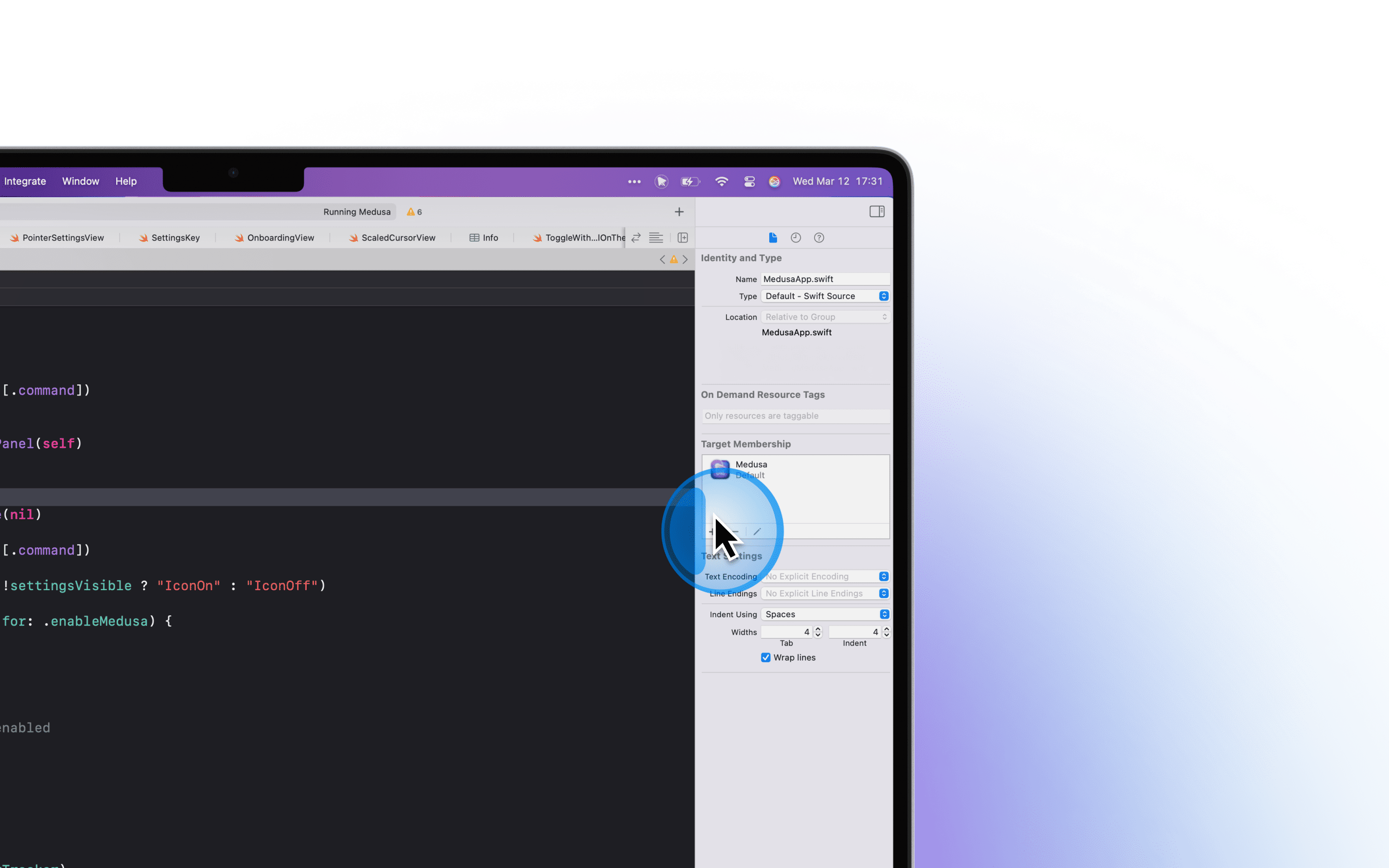Click the six warnings indicator
Screen dimensions: 1389x868
(x=414, y=212)
